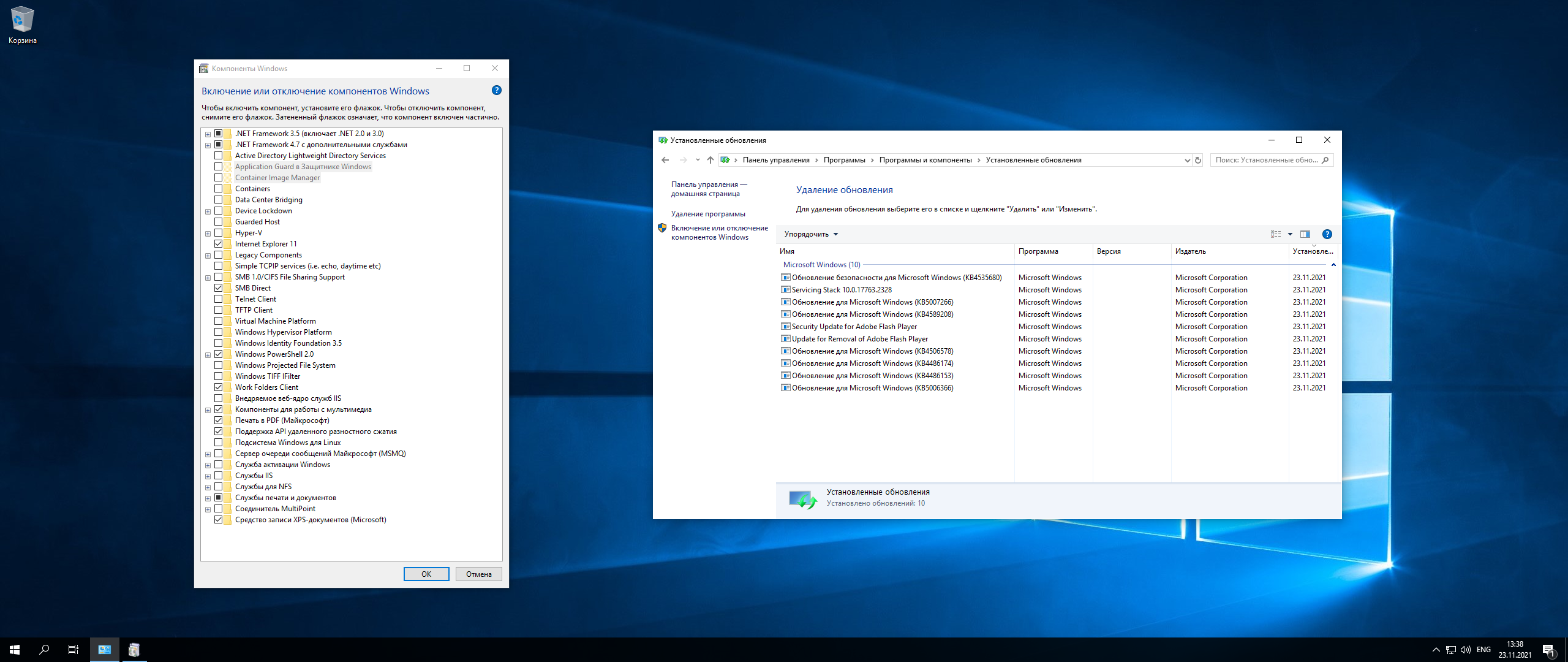Expand the Службы IIS node
1568x662 pixels.
pos(208,476)
